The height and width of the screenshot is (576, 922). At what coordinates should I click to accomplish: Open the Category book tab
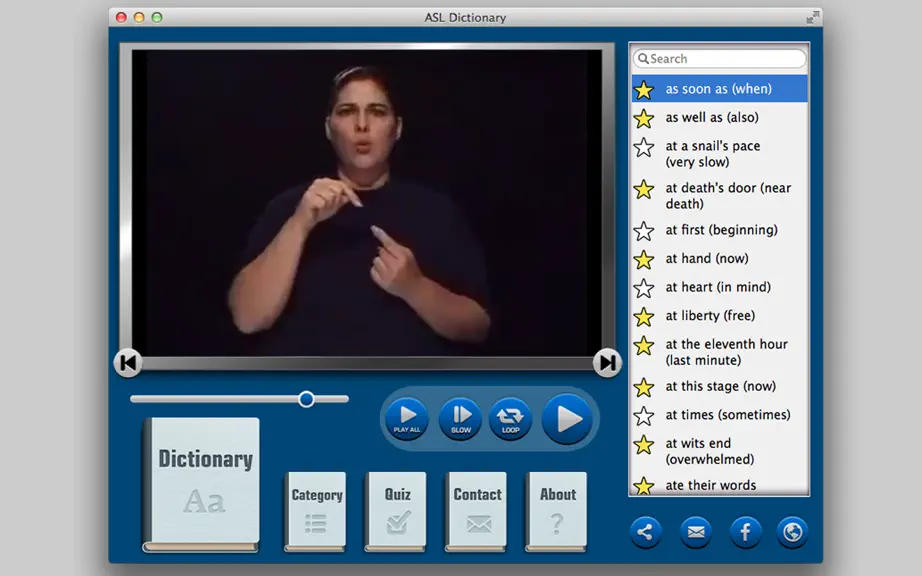[316, 511]
